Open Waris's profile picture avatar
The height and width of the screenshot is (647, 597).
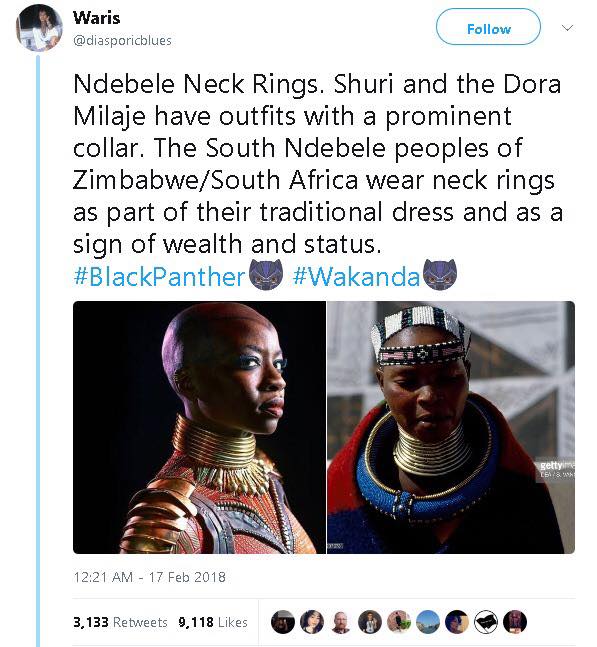click(39, 28)
